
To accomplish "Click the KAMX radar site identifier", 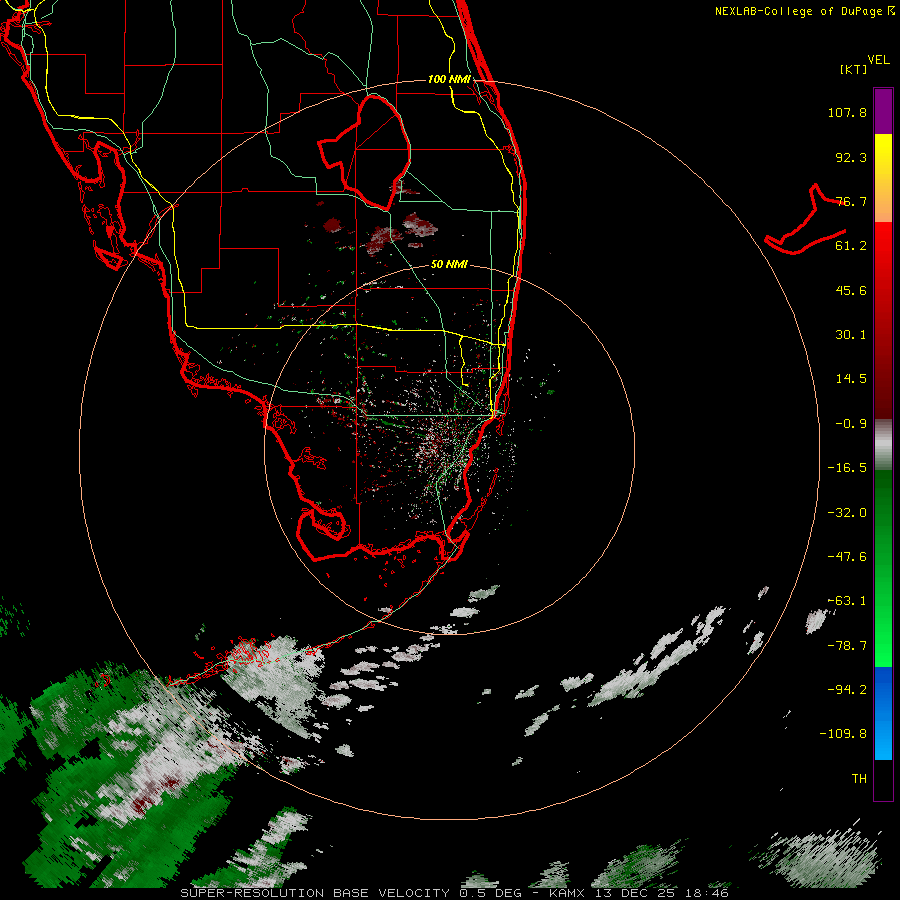I will point(567,893).
